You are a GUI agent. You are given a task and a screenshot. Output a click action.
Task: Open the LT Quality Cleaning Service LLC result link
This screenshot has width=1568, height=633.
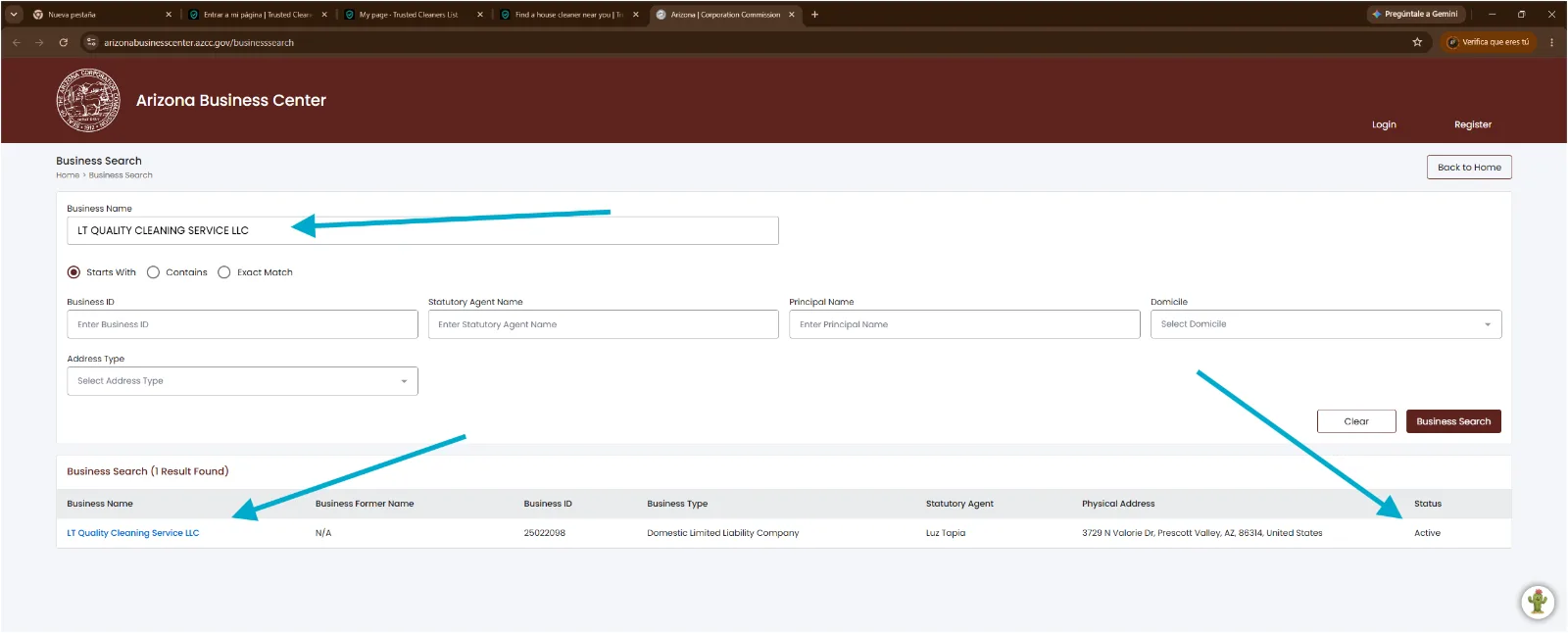click(x=133, y=533)
